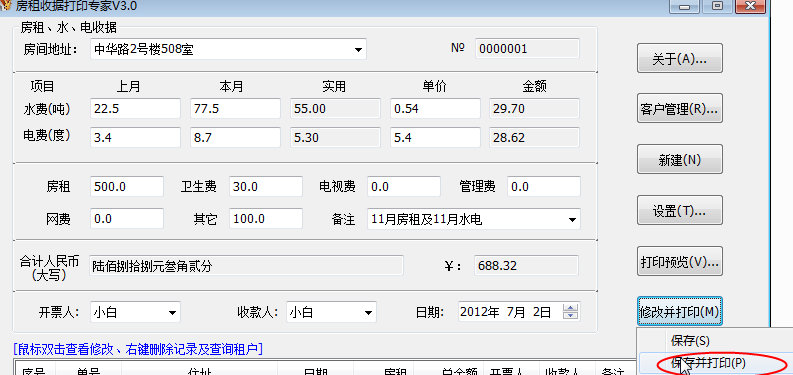Minimize the 房租收据打印专家 window
Image resolution: width=793 pixels, height=375 pixels.
685,6
